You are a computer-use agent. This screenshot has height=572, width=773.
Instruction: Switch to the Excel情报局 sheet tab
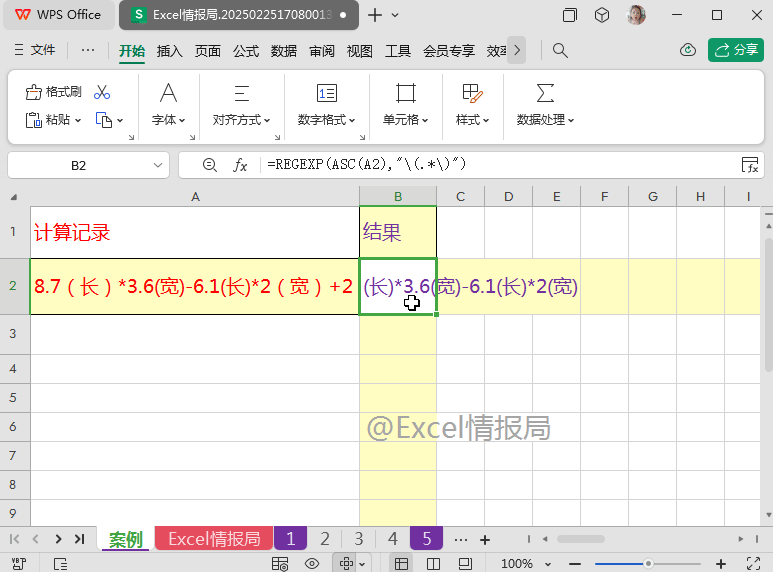[x=213, y=539]
